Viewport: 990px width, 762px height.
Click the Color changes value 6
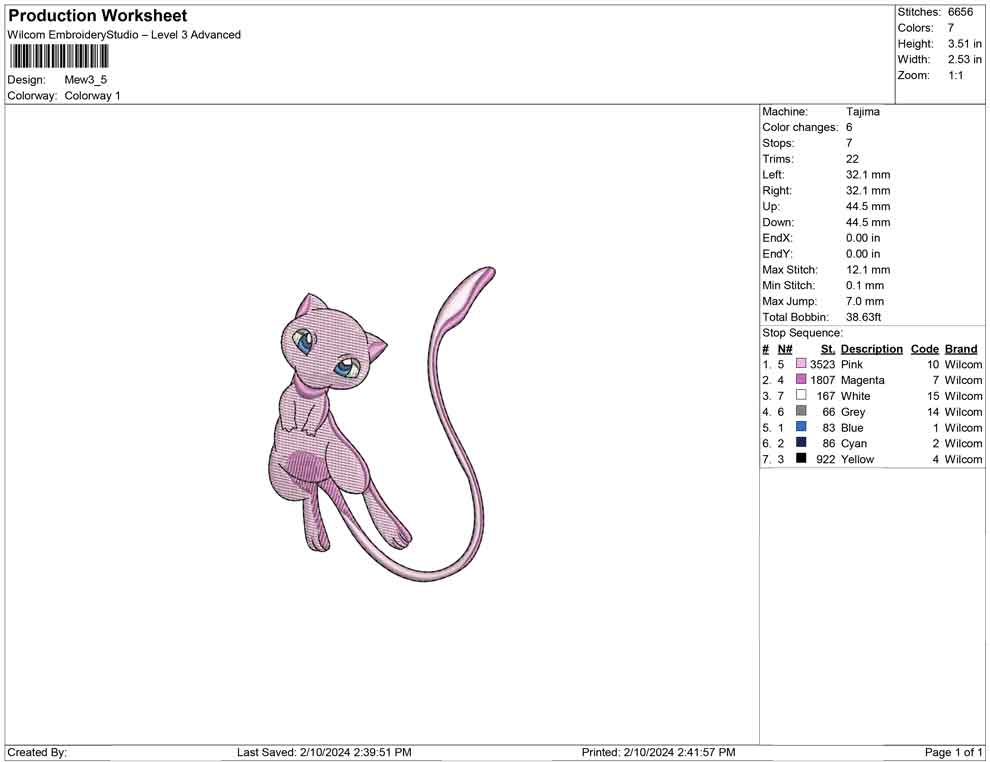tap(849, 128)
